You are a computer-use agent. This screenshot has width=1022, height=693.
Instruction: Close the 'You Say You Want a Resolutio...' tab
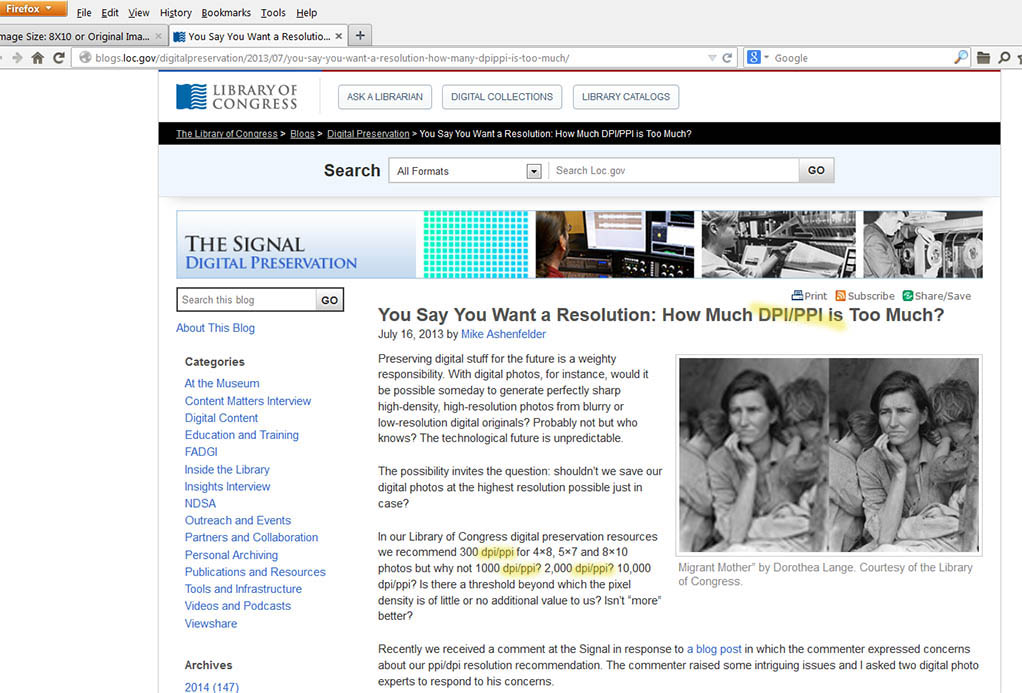click(x=338, y=37)
